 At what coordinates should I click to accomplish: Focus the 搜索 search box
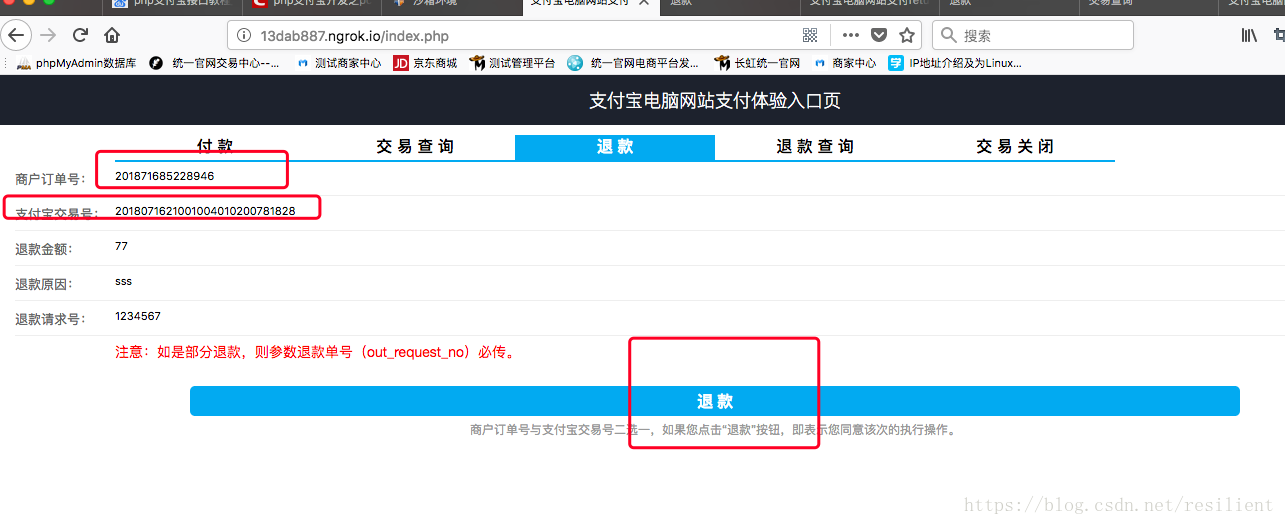pos(1034,36)
